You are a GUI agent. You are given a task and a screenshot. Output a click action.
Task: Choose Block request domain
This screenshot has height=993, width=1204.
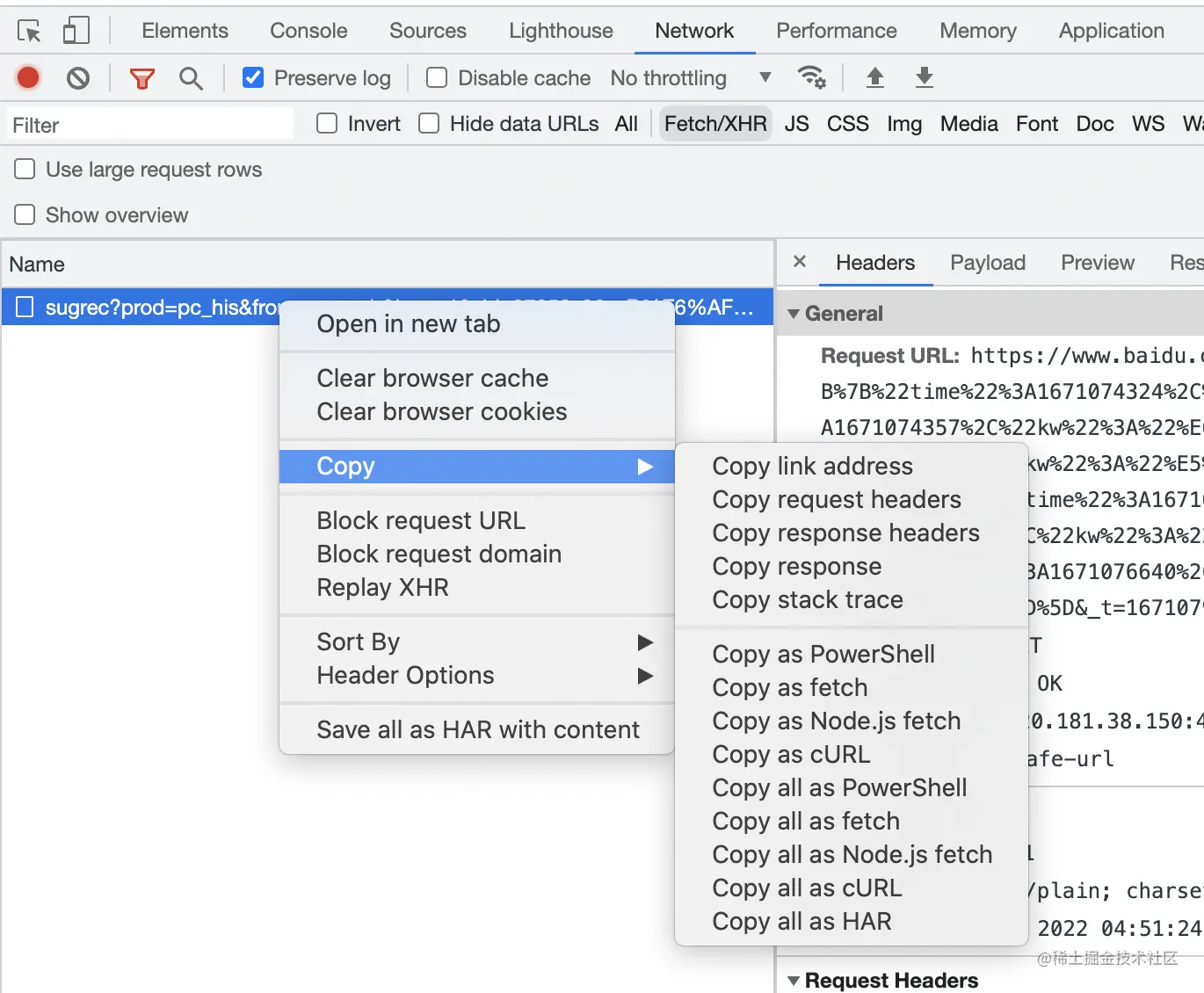point(476,554)
